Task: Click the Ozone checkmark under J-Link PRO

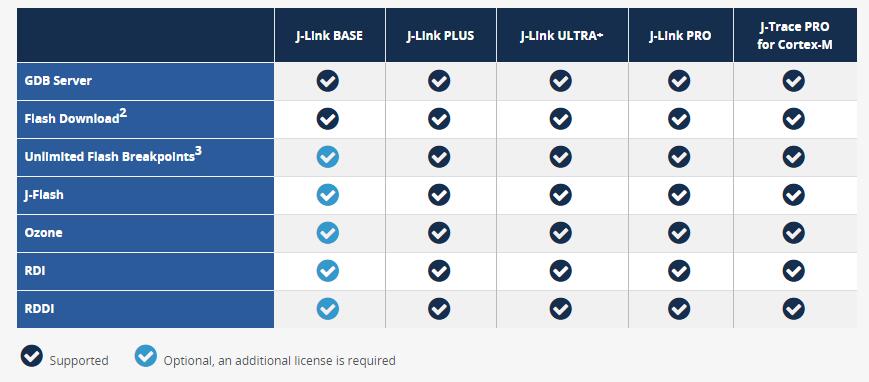Action: (679, 233)
